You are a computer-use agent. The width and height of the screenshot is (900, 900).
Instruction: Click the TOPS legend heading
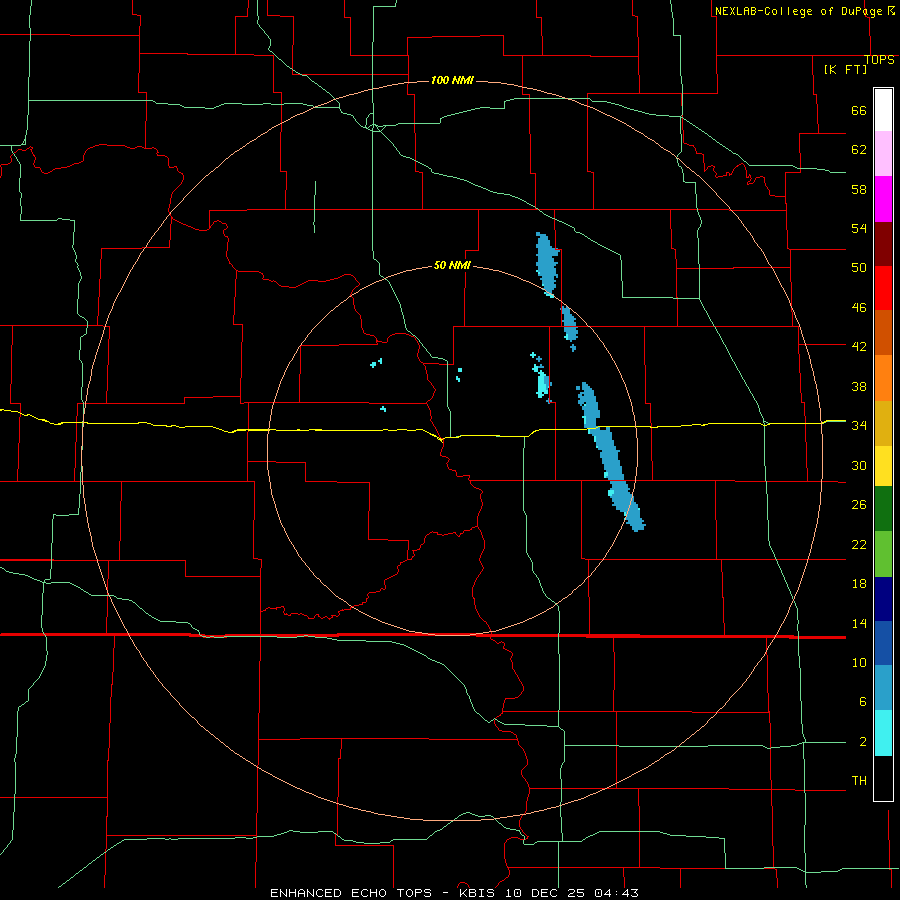[879, 60]
